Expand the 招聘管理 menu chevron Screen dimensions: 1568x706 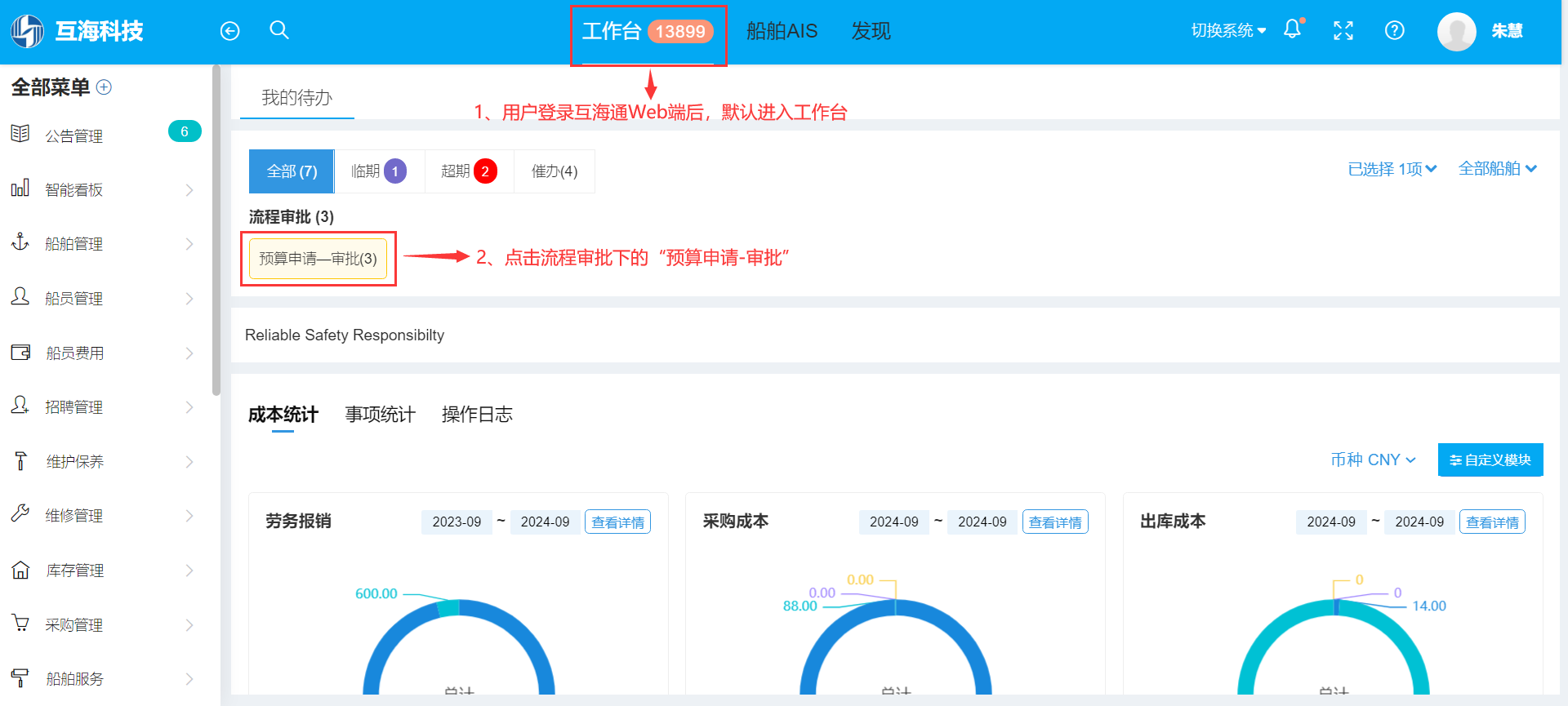189,407
